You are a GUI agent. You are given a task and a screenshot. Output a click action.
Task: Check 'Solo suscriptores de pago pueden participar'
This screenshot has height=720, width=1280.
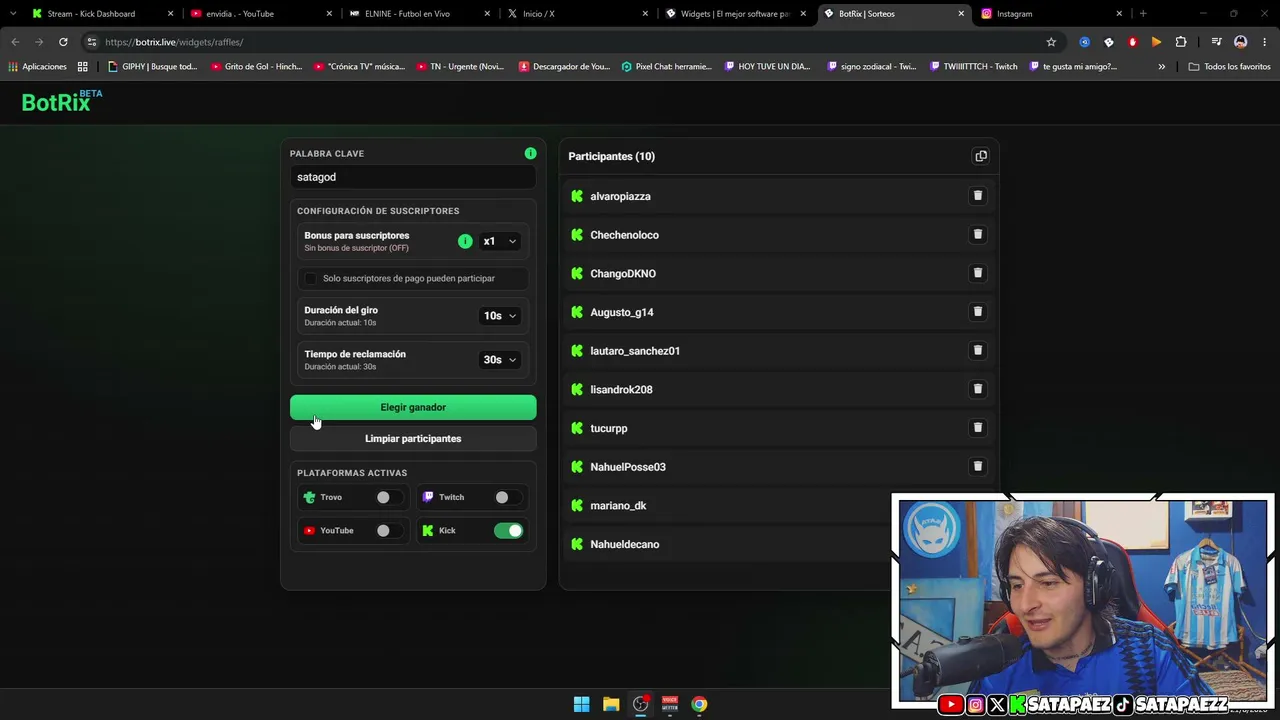coord(310,278)
